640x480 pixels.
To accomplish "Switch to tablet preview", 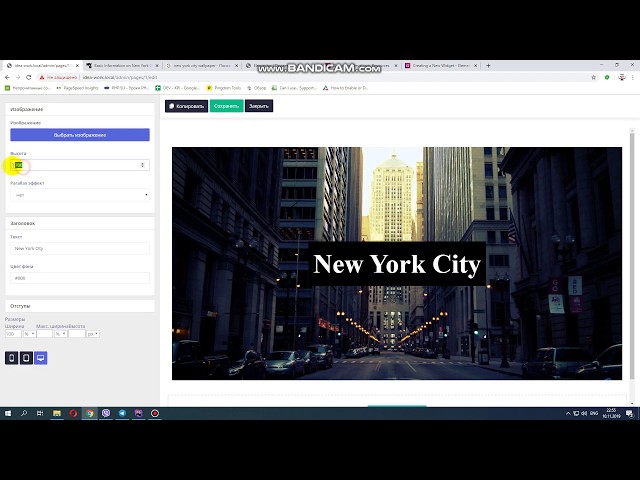I will (26, 358).
